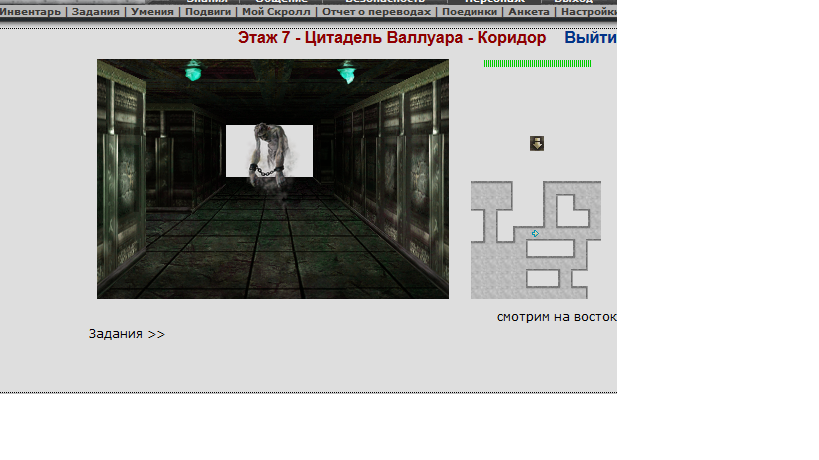Viewport: 819px width, 460px height.
Task: Open the Поединки menu item
Action: click(470, 12)
